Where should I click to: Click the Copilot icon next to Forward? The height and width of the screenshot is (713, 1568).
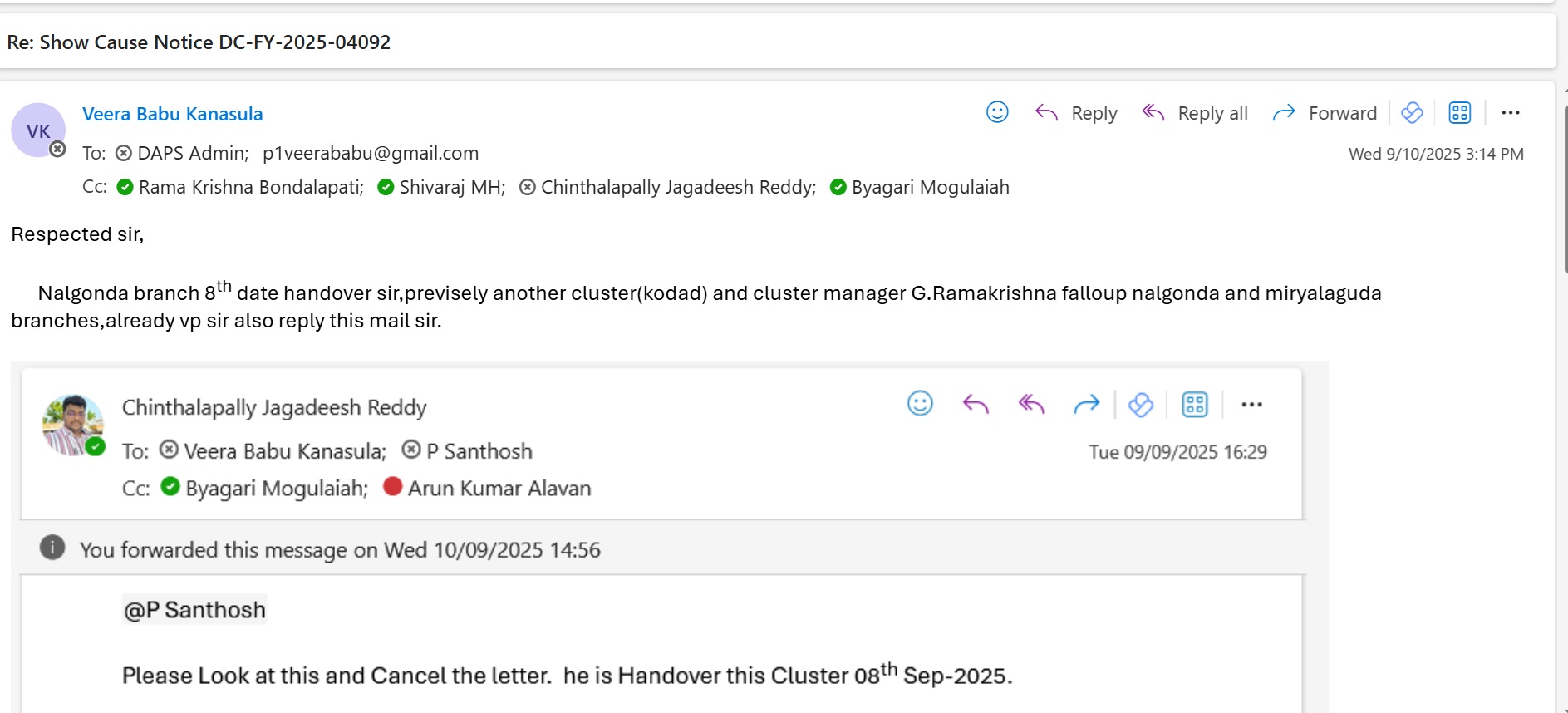pyautogui.click(x=1412, y=112)
